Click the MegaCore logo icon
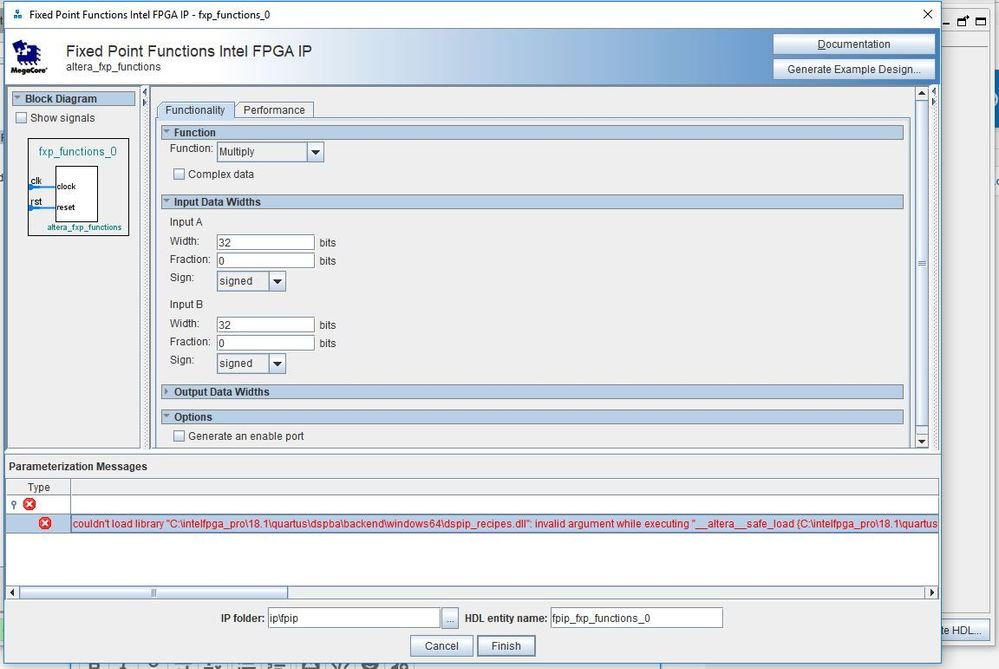 (x=29, y=57)
